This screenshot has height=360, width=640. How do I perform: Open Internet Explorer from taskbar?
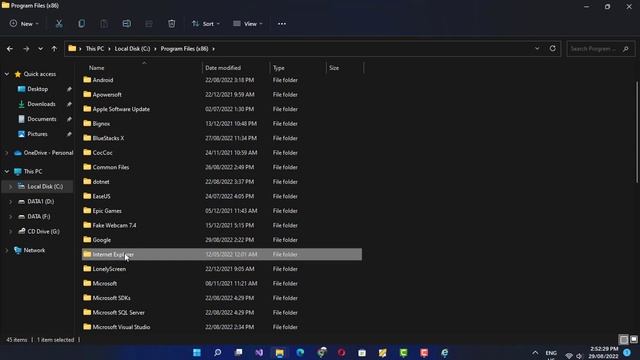pos(444,352)
